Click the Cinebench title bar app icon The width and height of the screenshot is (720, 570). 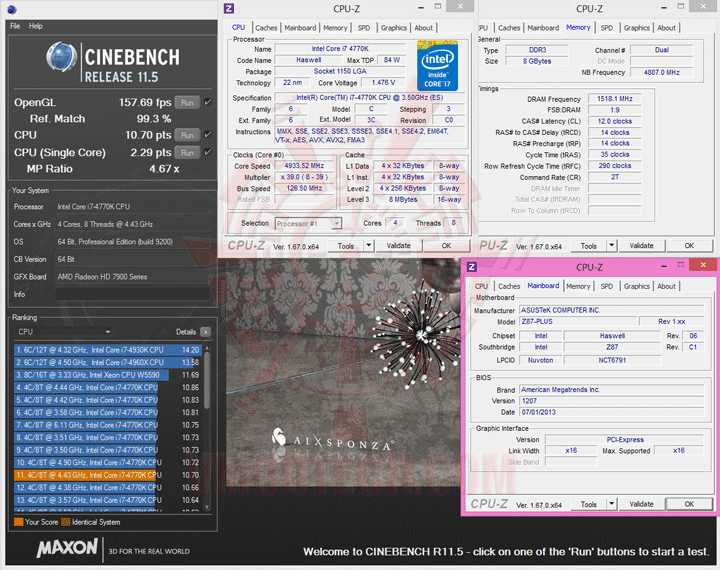[12, 9]
